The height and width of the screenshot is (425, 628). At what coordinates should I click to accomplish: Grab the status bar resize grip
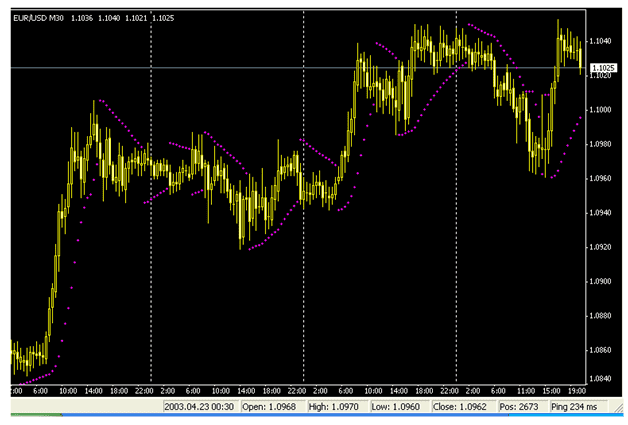coord(618,407)
